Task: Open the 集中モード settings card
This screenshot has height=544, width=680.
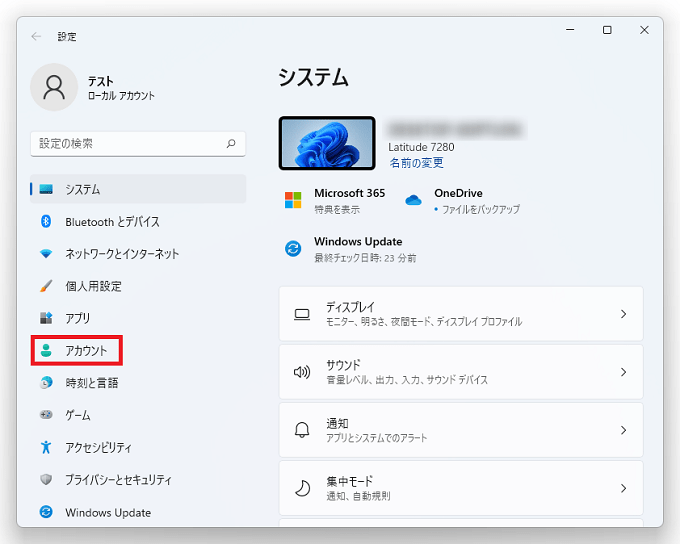Action: tap(461, 488)
